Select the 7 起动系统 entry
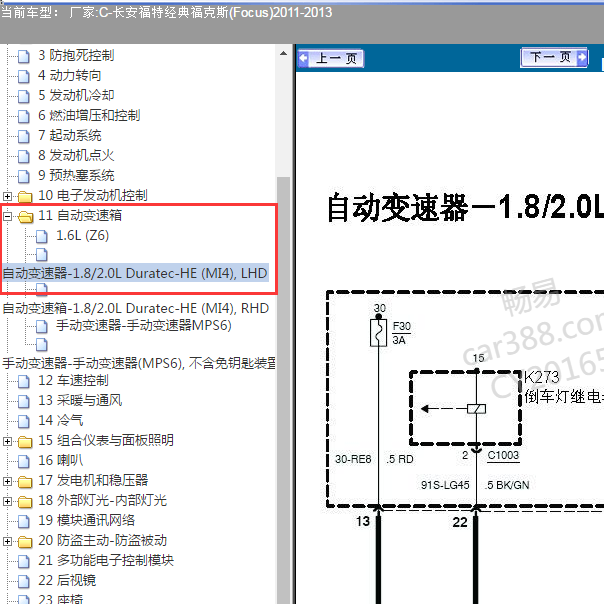This screenshot has width=604, height=604. pos(70,136)
